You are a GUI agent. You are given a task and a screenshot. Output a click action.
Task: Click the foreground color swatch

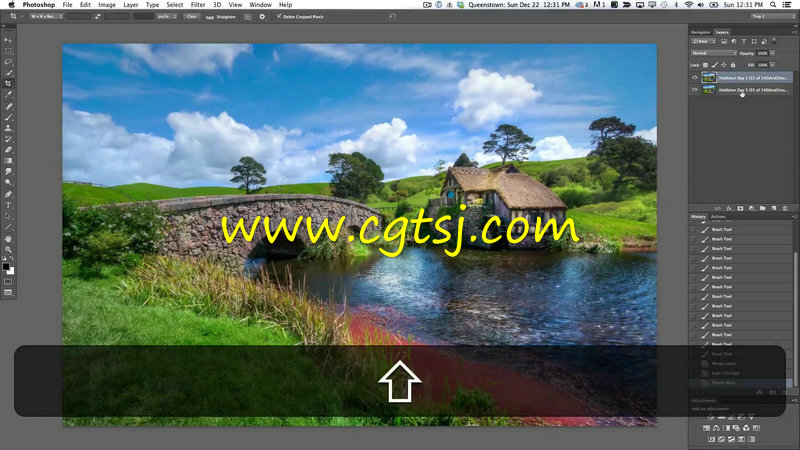tap(6, 266)
